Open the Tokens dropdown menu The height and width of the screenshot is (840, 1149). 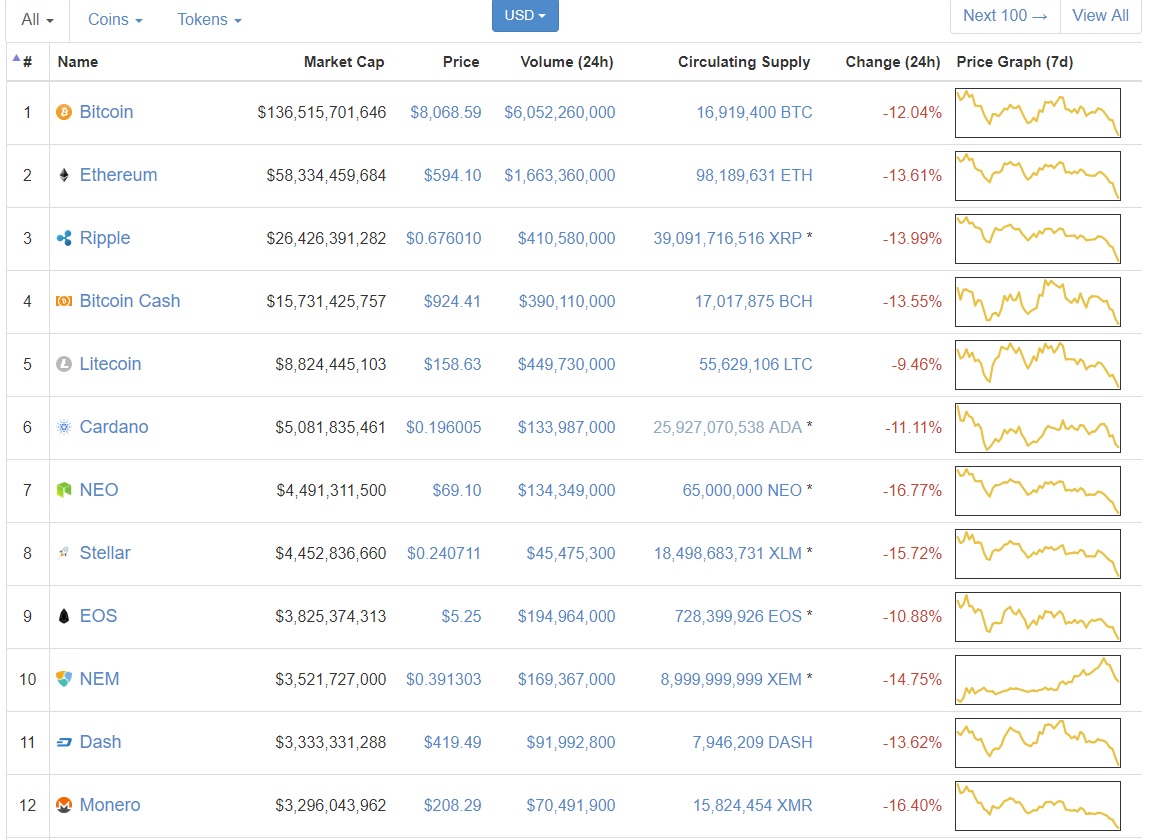(x=209, y=20)
